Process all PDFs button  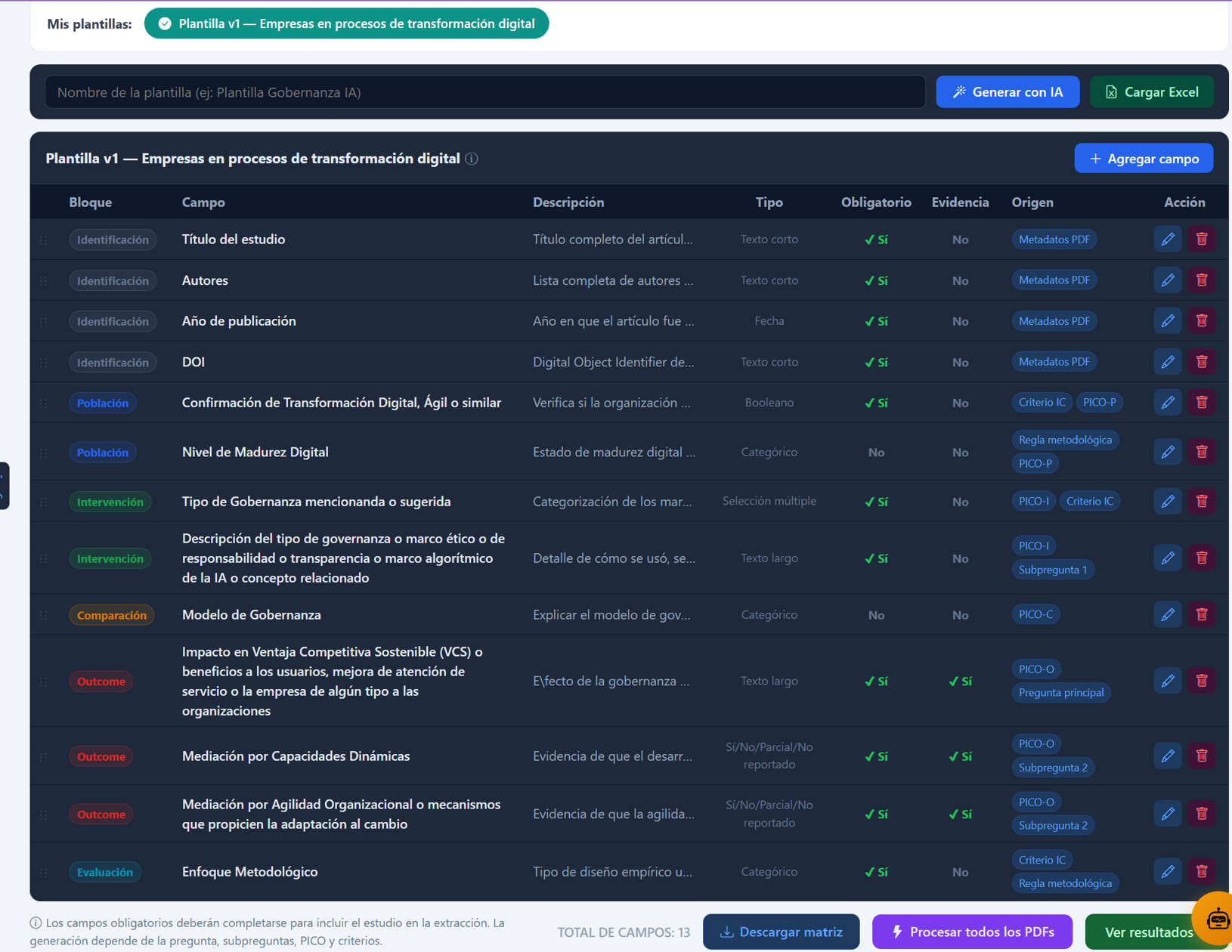click(972, 932)
